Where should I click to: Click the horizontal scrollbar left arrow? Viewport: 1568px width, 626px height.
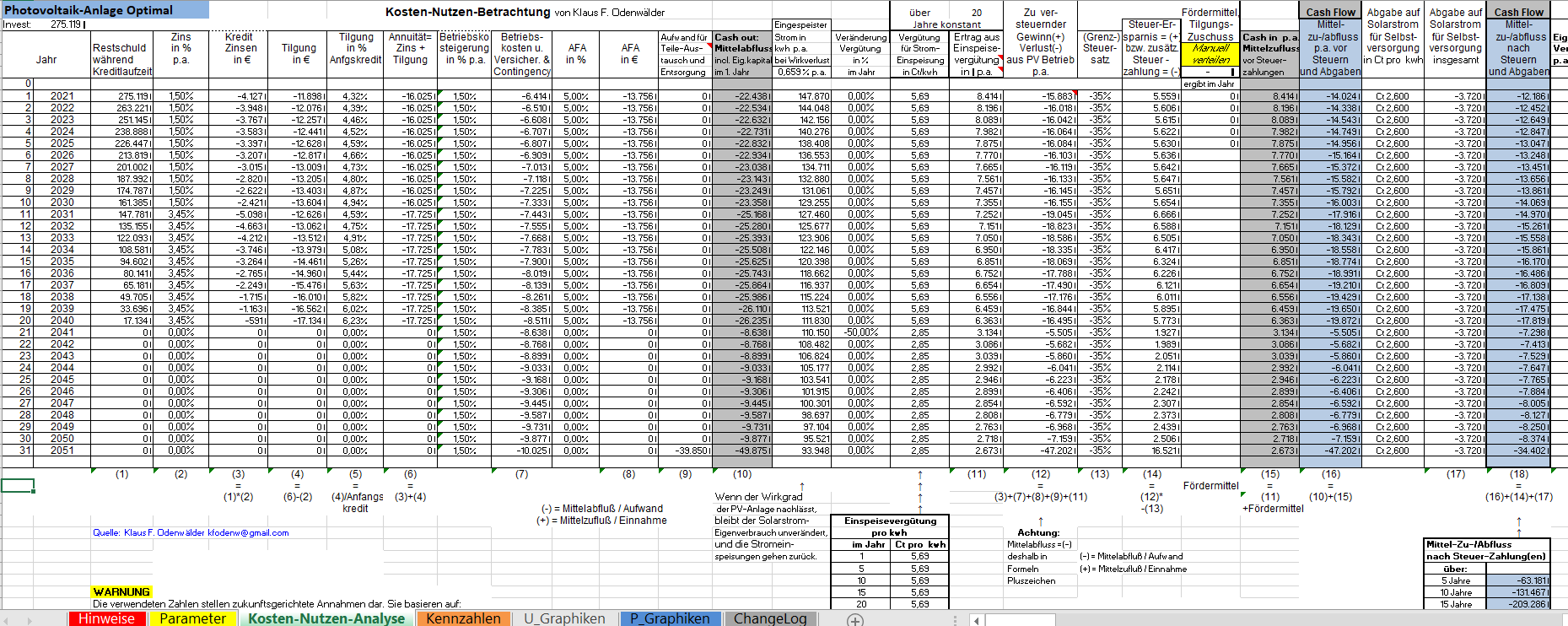pos(977,620)
